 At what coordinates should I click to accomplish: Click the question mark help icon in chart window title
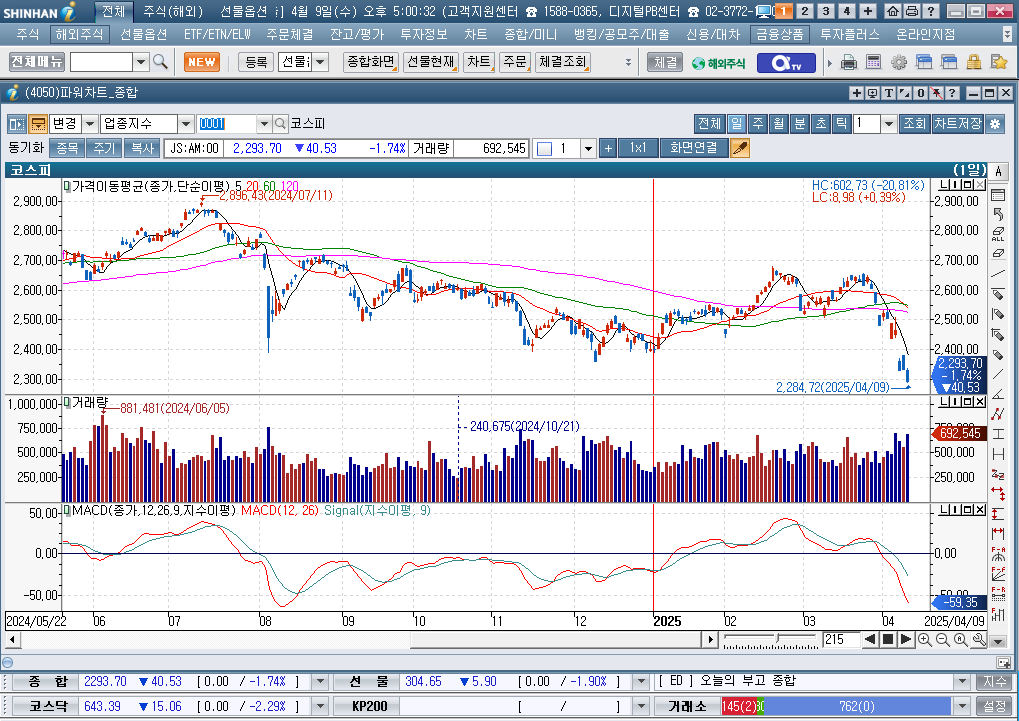tap(952, 93)
